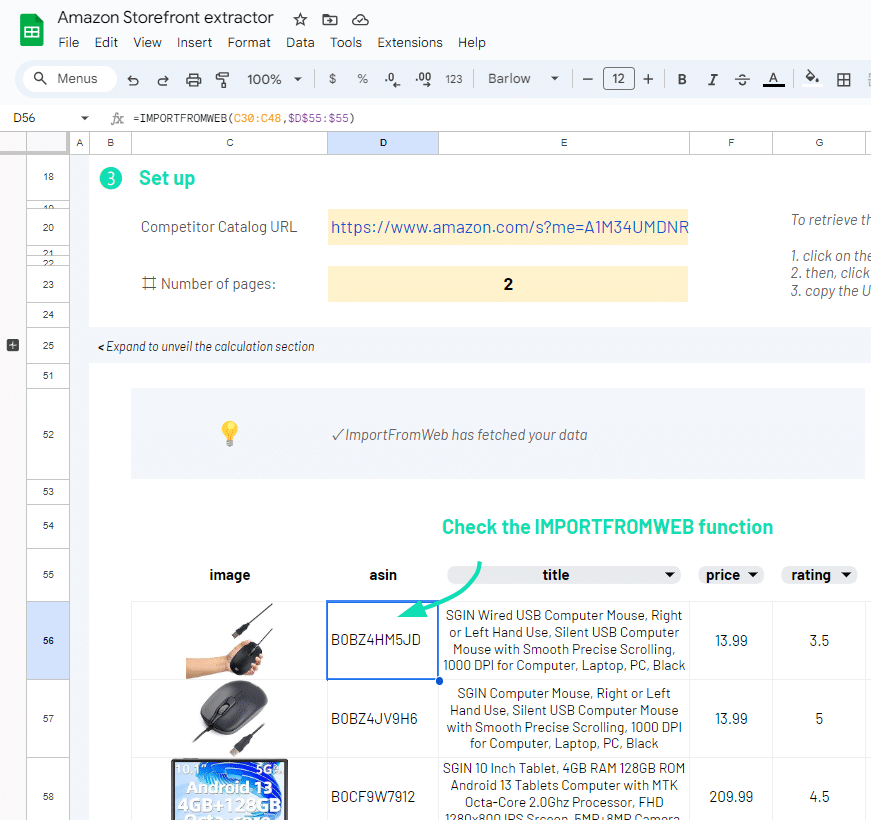Click the print icon

point(194,79)
